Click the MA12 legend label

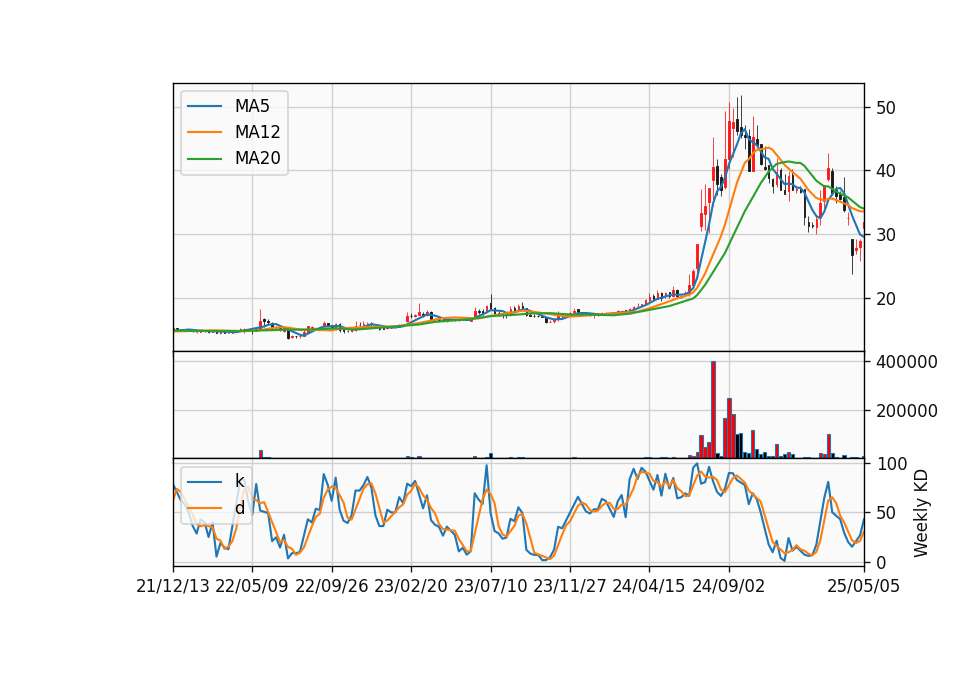(x=257, y=132)
